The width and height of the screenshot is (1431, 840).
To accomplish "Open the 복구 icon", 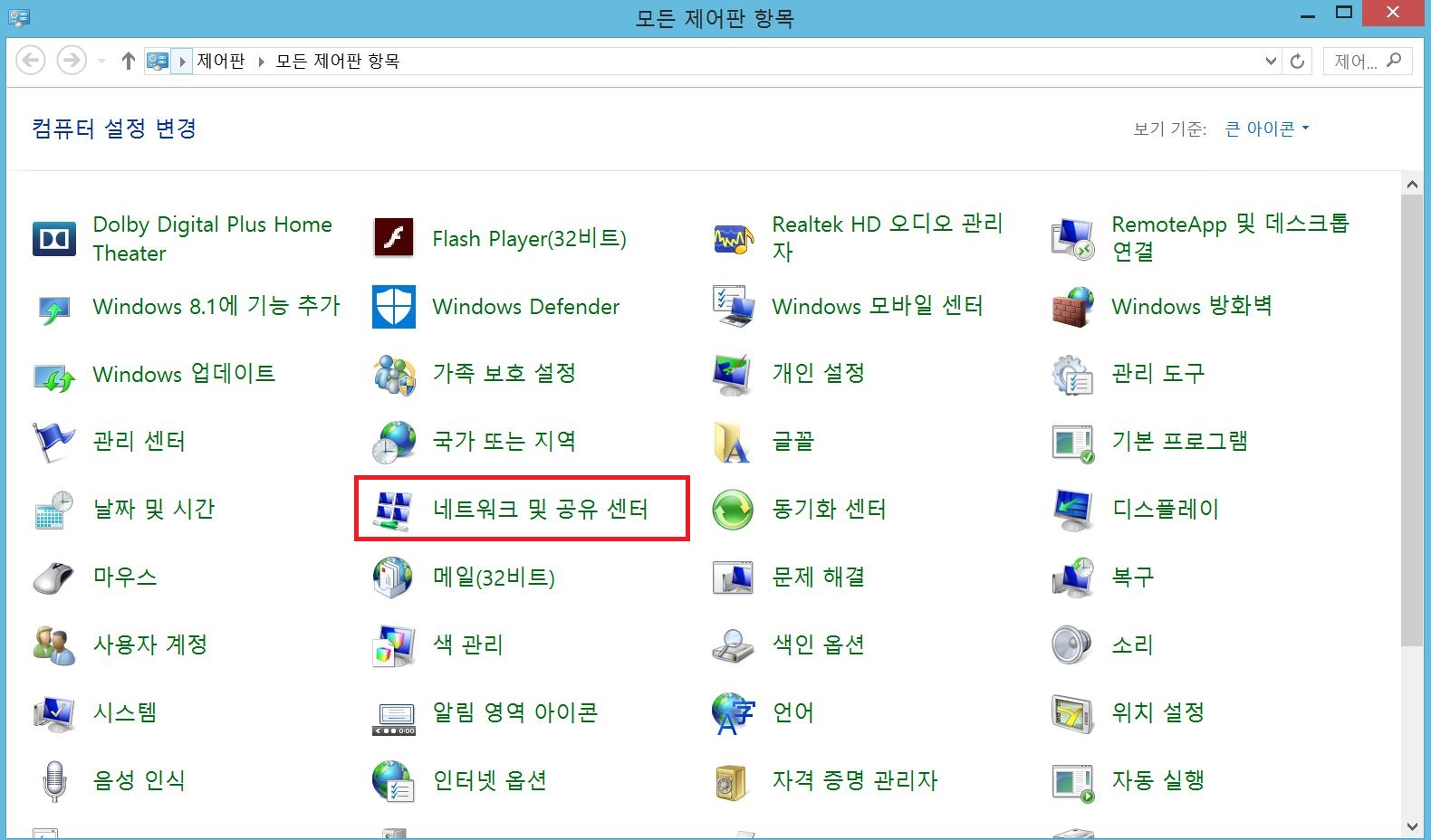I will point(1073,577).
